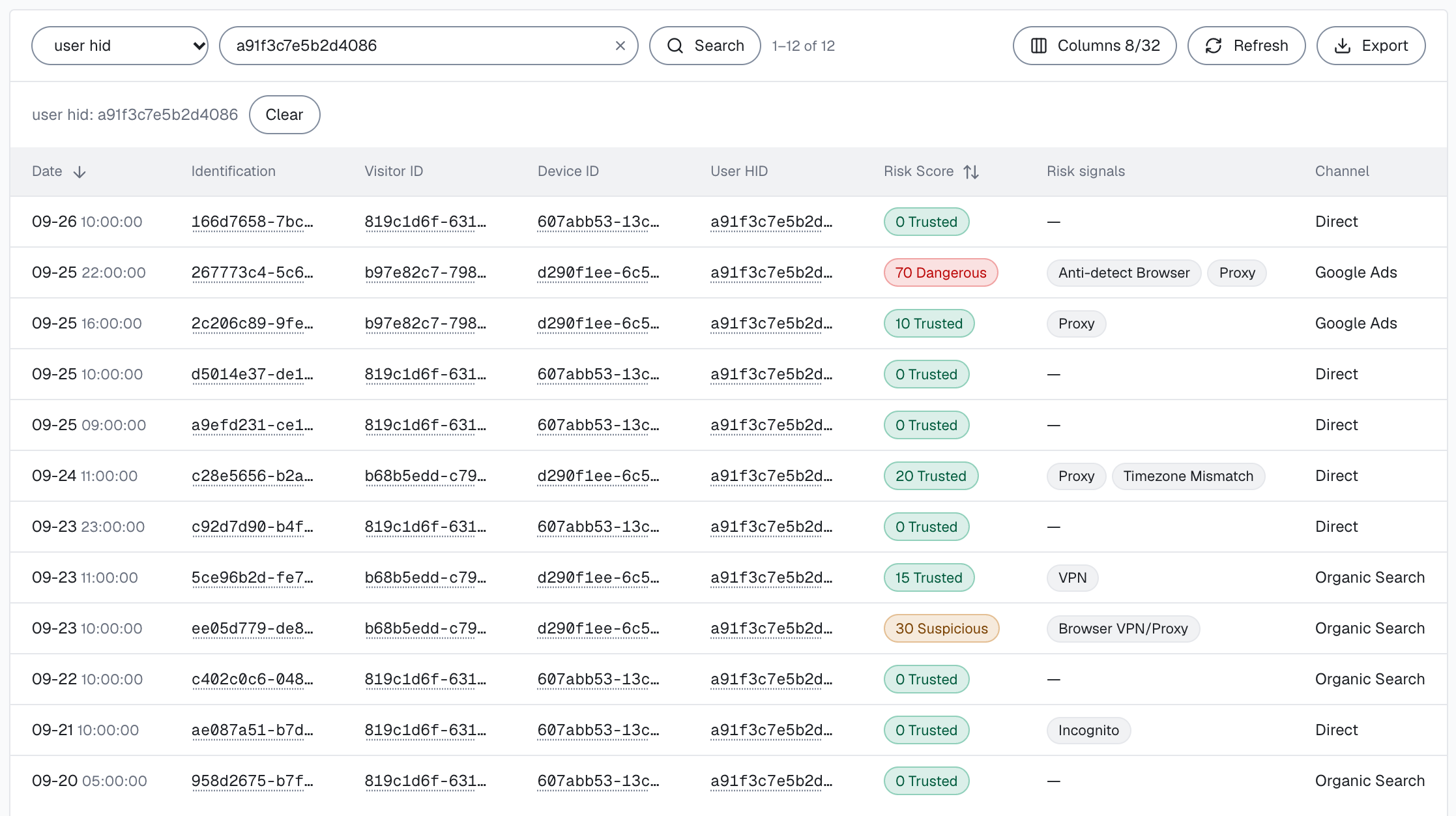Click the date 09-21 10:00:00
The height and width of the screenshot is (816, 1456).
[85, 730]
